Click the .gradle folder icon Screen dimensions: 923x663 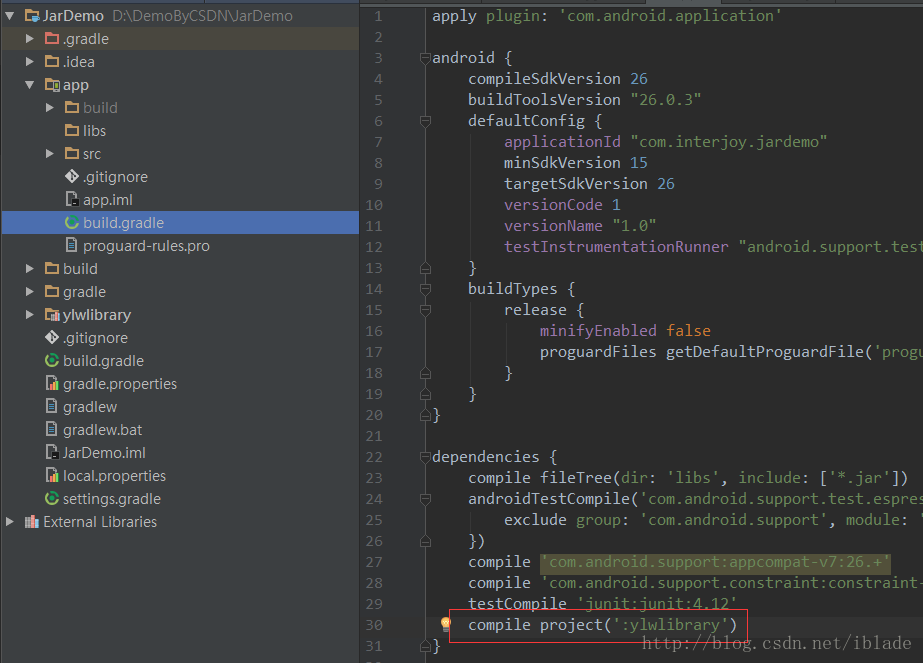click(x=52, y=39)
